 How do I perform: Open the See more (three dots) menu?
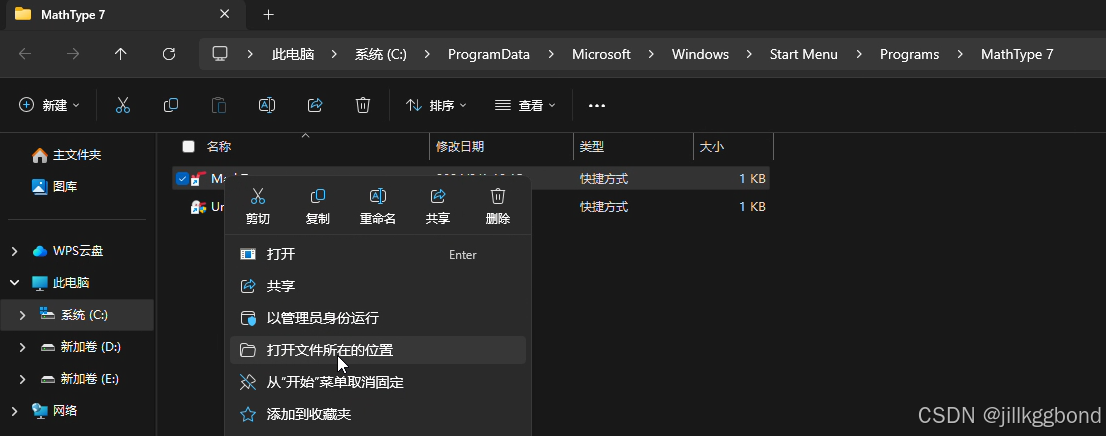597,106
